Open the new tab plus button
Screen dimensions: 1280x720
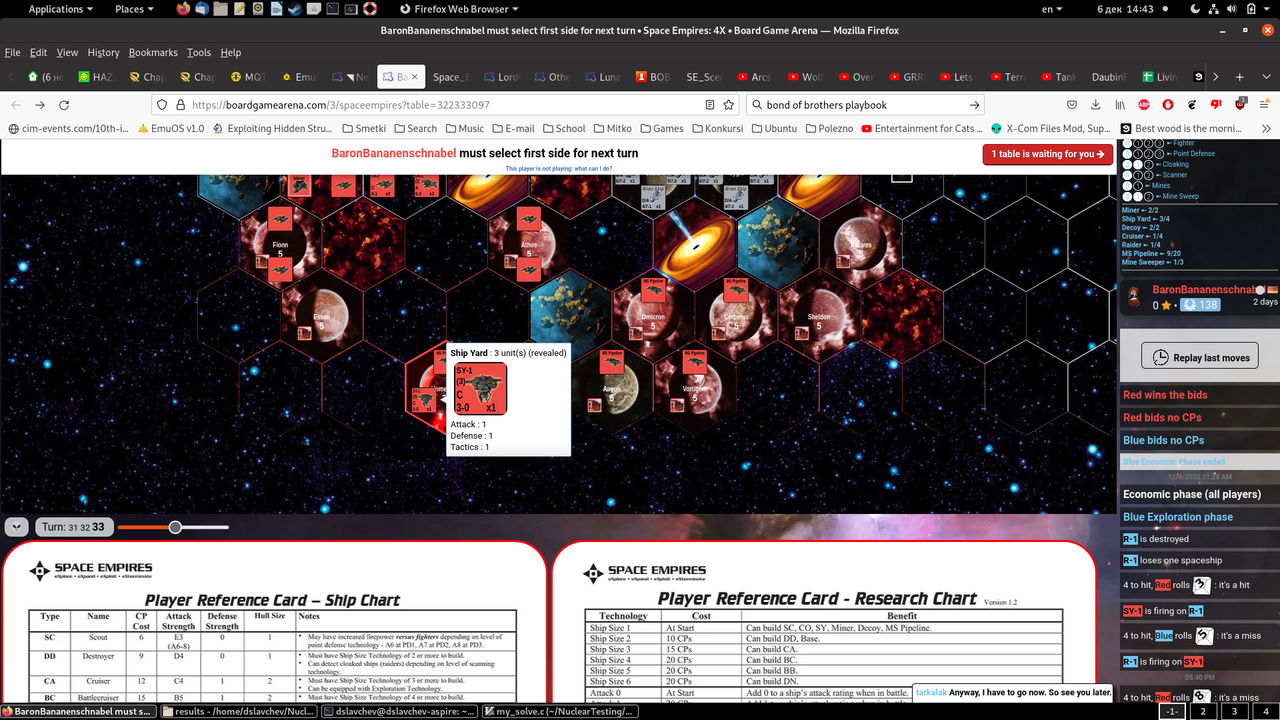(1239, 77)
